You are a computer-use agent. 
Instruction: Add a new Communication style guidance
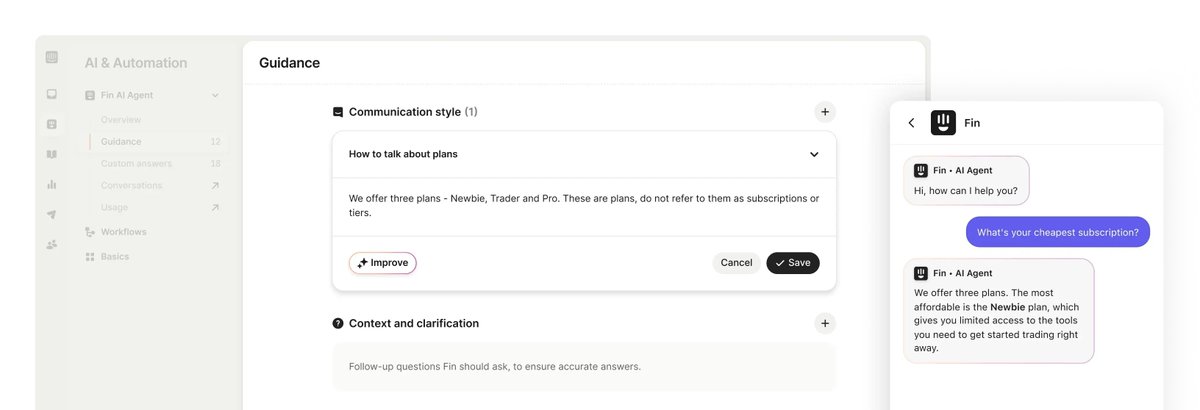point(824,112)
